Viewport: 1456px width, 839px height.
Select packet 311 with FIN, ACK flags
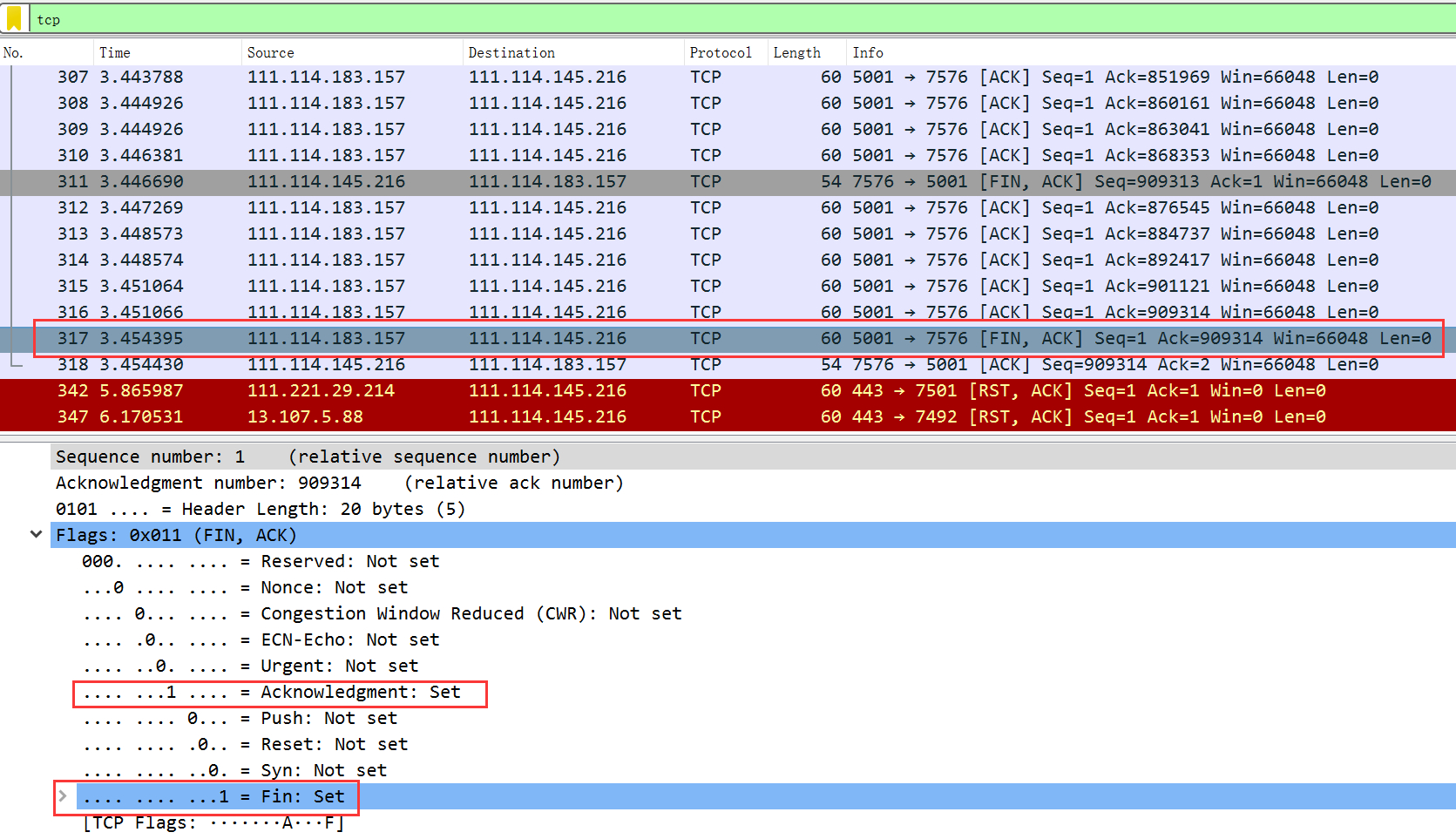pyautogui.click(x=697, y=182)
